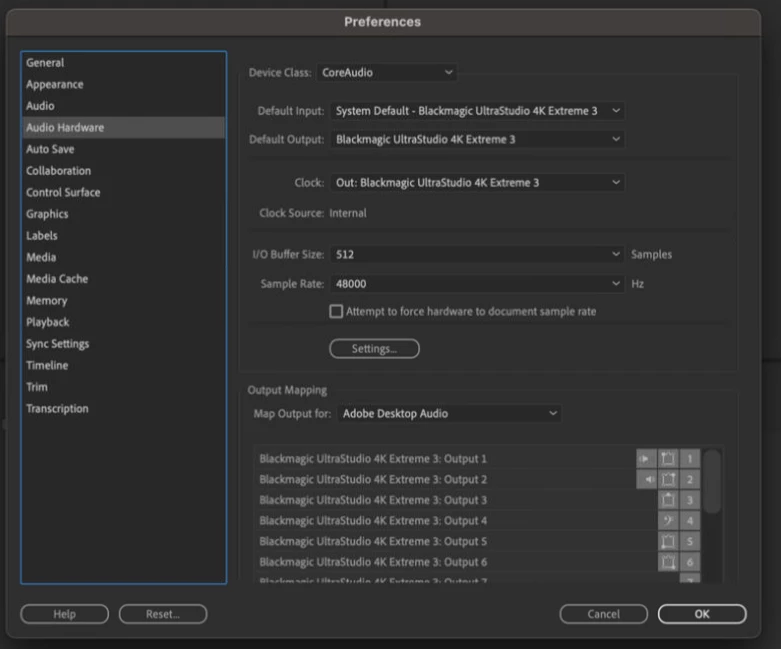Viewport: 781px width, 649px height.
Task: Click the Reset... button
Action: [163, 614]
